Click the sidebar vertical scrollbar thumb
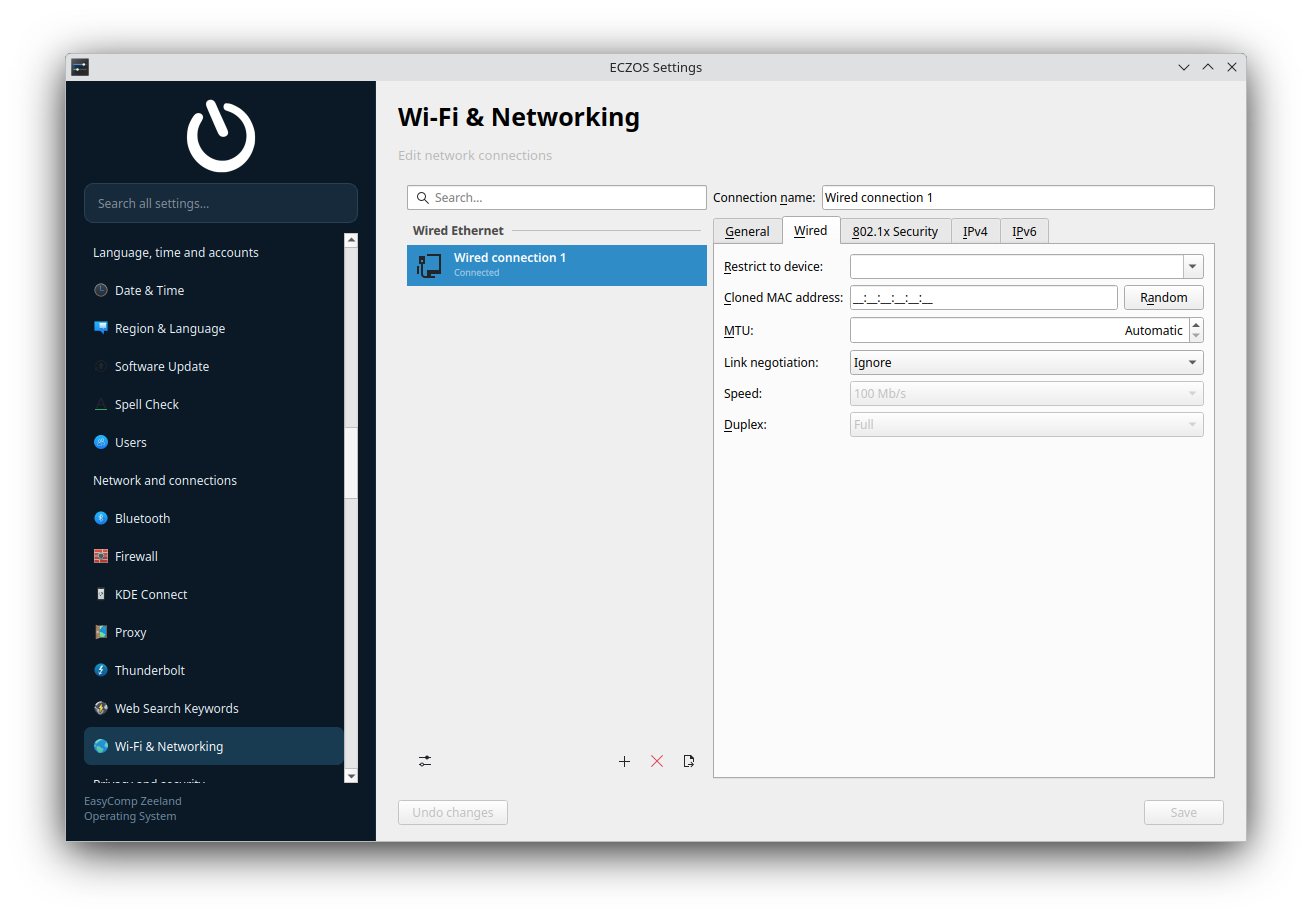The height and width of the screenshot is (919, 1312). [351, 462]
